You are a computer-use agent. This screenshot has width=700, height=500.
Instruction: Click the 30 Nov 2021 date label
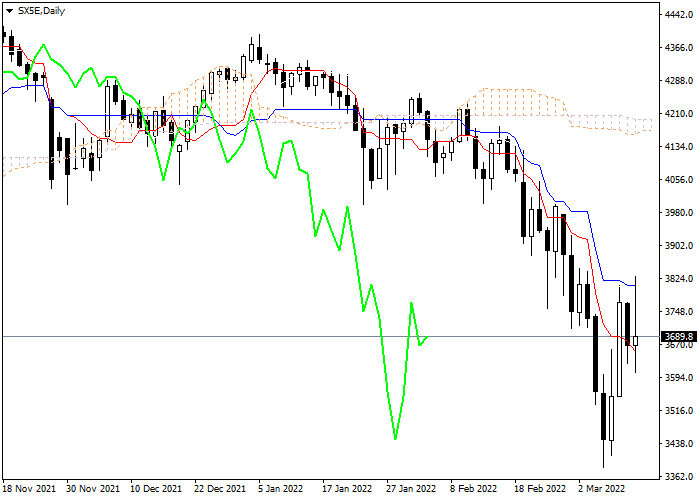(92, 489)
